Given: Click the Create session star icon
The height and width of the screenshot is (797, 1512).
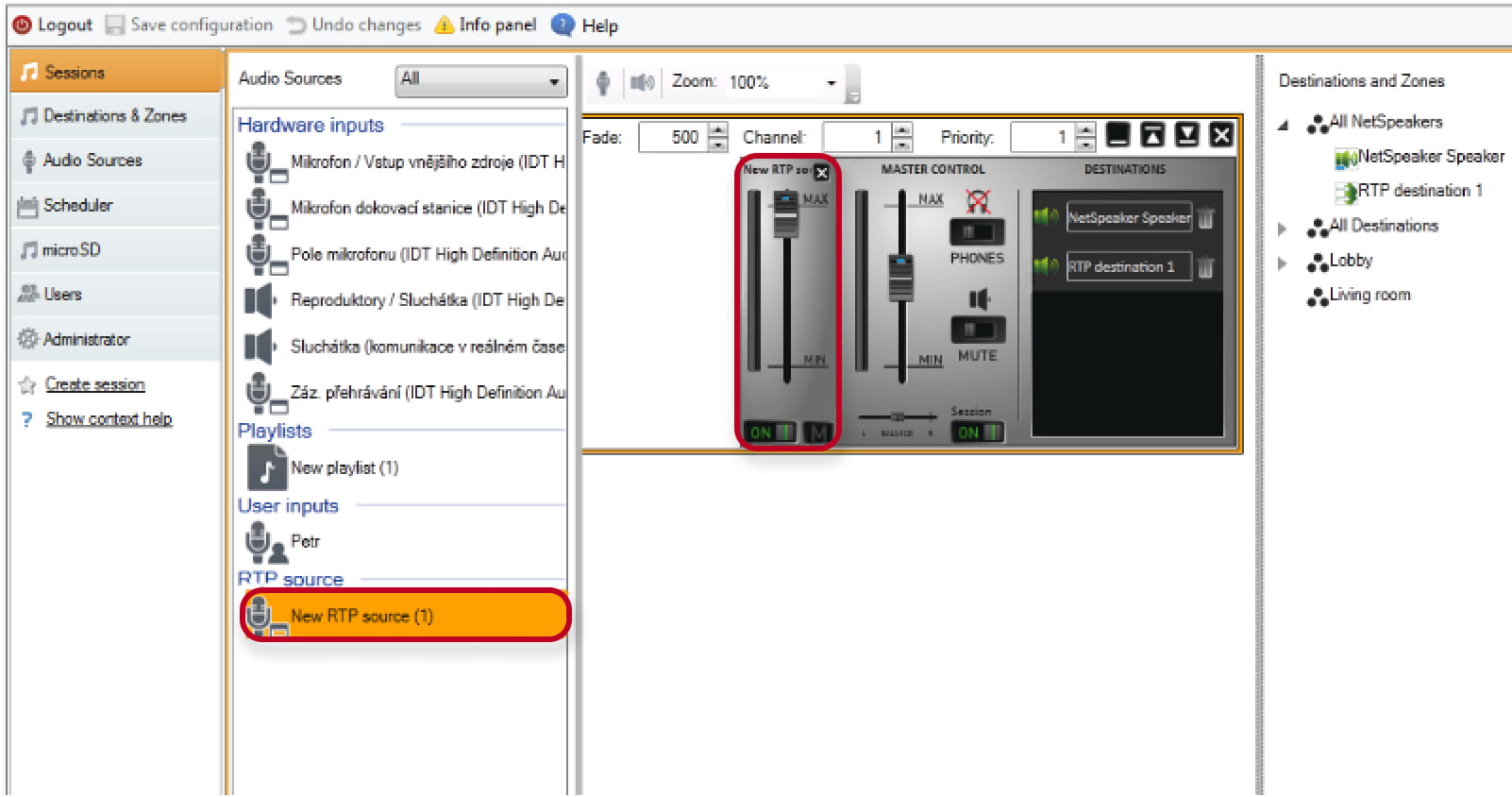Looking at the screenshot, I should (27, 385).
